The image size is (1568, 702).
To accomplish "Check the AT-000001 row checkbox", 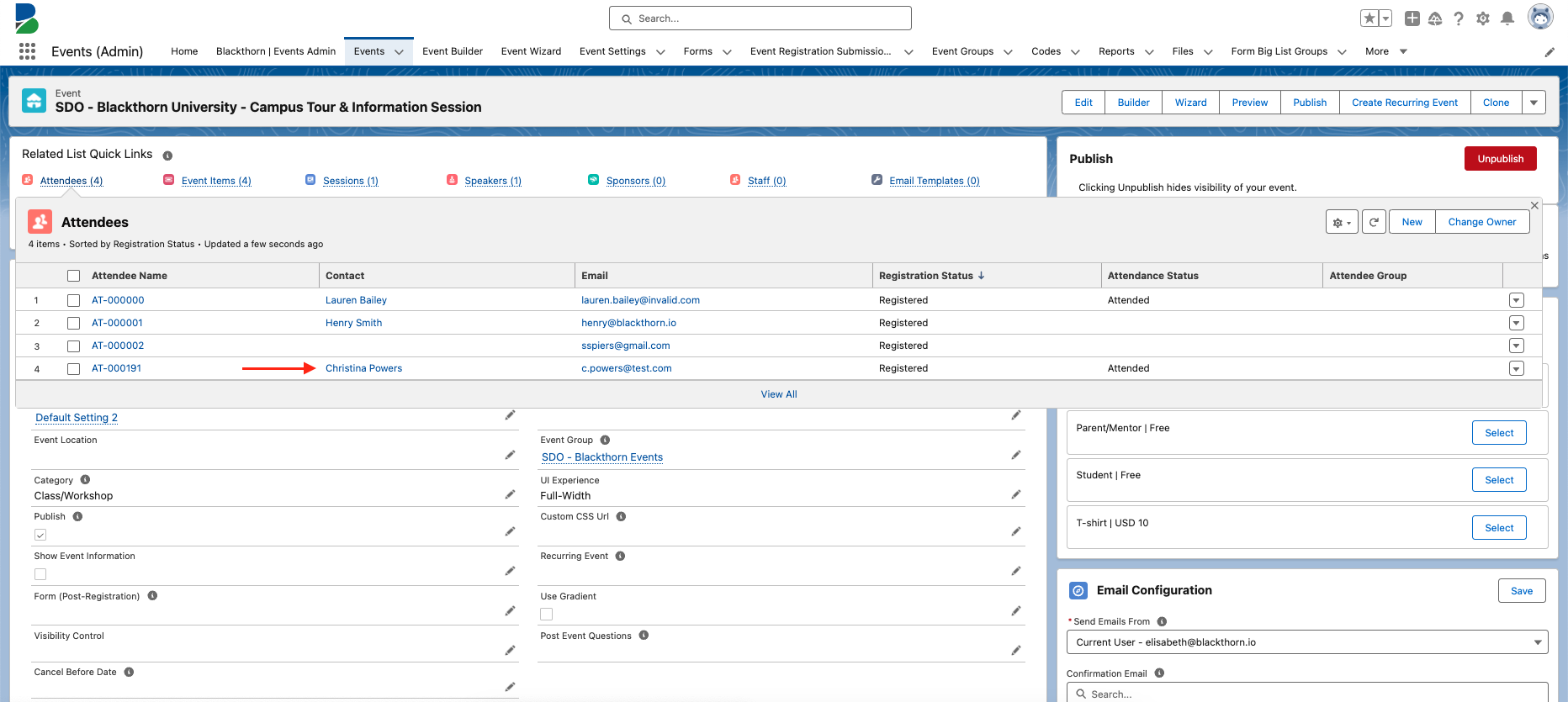I will click(74, 323).
